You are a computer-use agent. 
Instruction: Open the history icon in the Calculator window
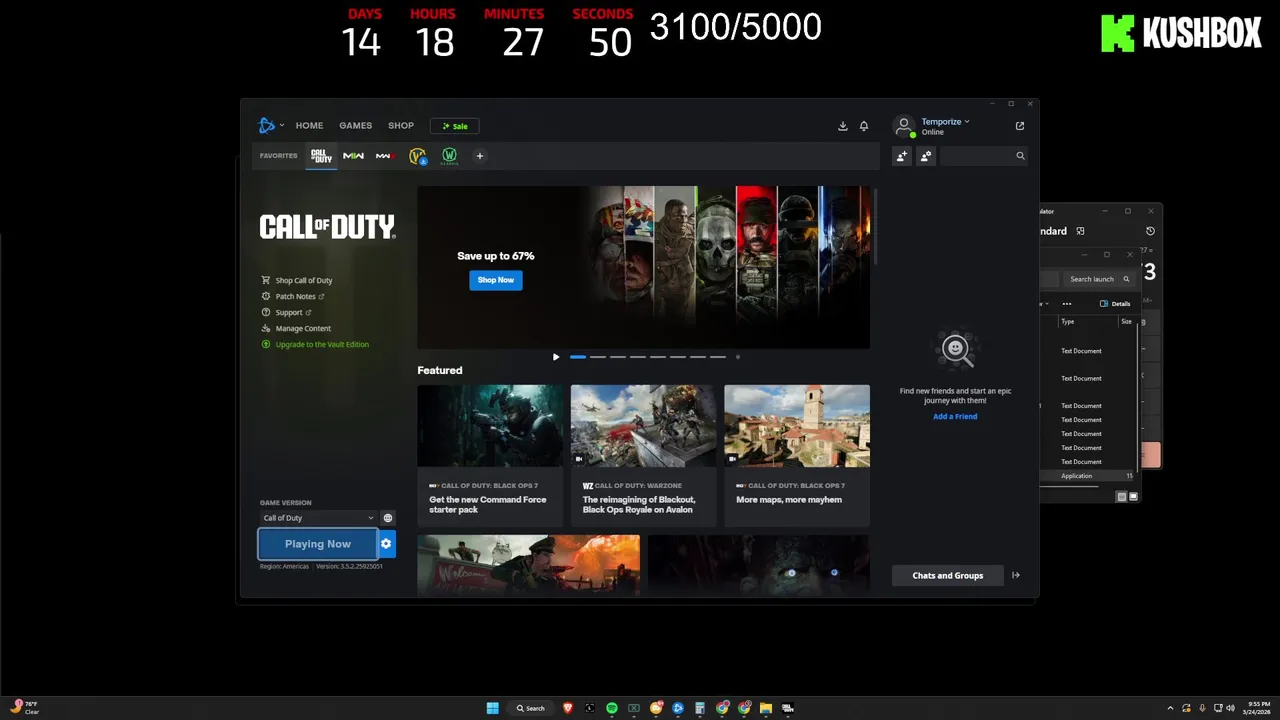pyautogui.click(x=1150, y=231)
